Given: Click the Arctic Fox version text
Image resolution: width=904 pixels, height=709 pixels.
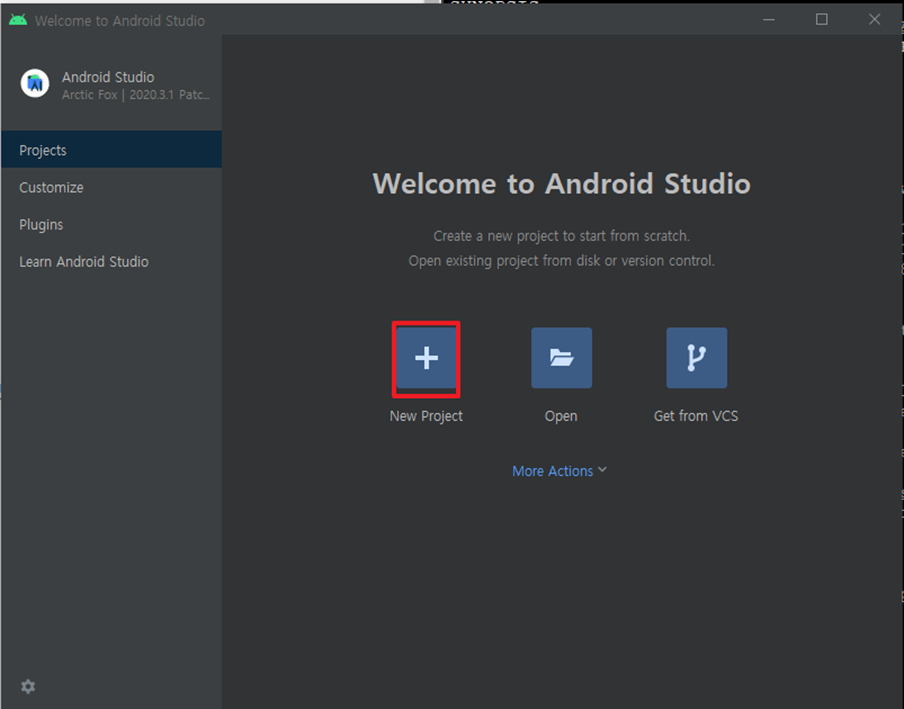Looking at the screenshot, I should click(x=135, y=95).
